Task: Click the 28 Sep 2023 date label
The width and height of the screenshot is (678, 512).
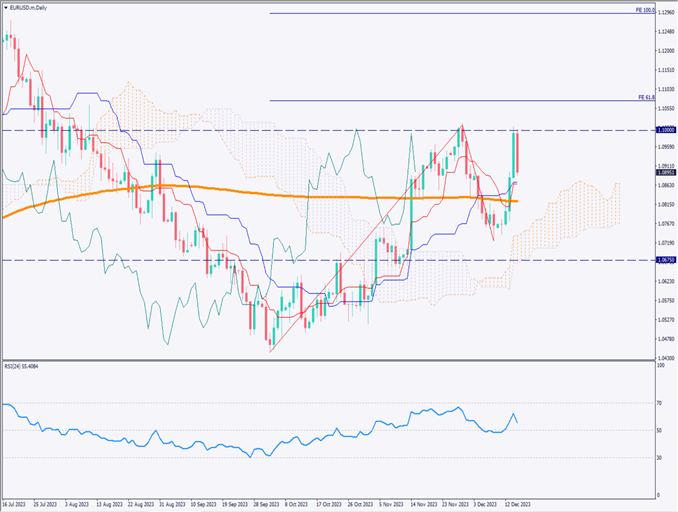Action: coord(265,505)
